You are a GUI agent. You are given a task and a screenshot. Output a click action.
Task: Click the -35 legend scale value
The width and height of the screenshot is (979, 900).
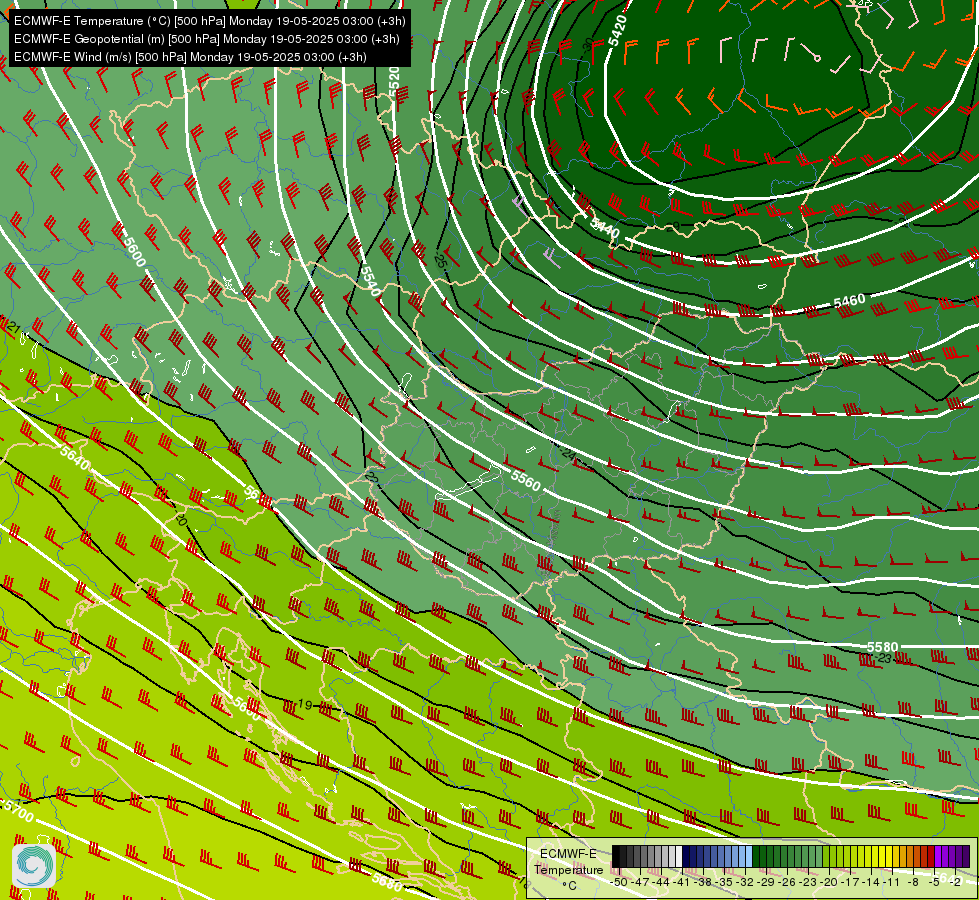[724, 882]
